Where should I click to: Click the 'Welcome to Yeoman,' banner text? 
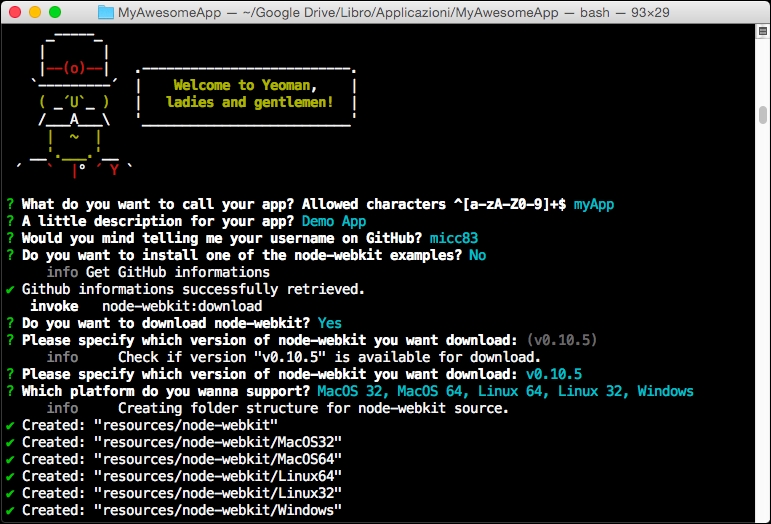(x=245, y=86)
